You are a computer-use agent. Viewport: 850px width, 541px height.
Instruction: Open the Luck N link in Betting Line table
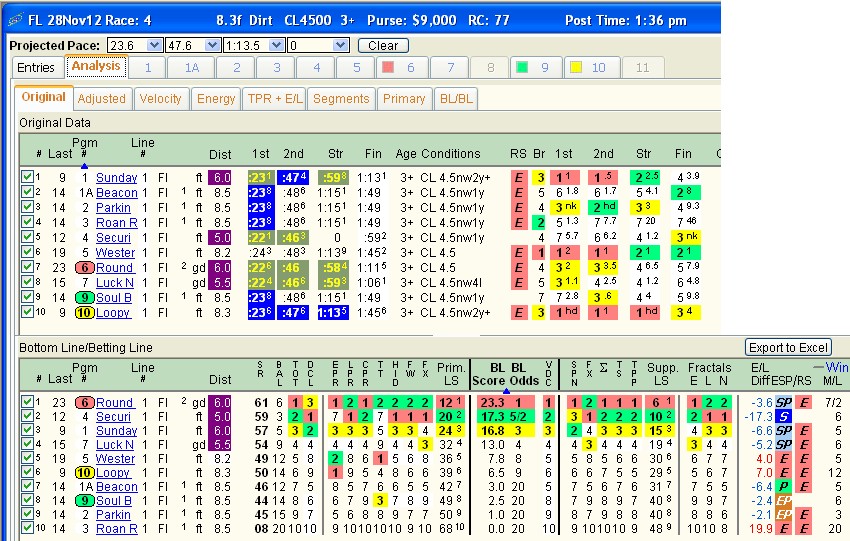pyautogui.click(x=114, y=445)
